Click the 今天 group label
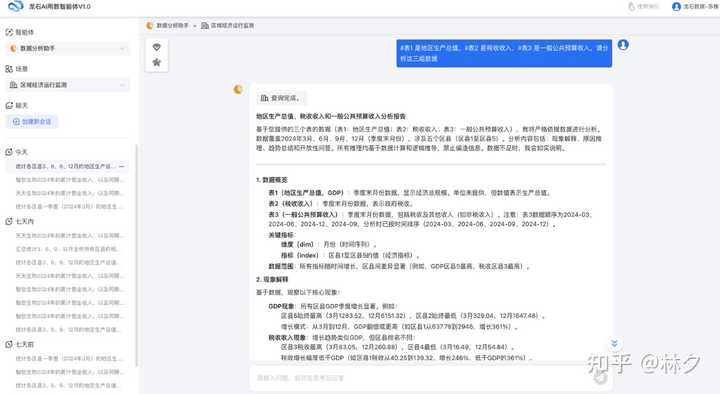The height and width of the screenshot is (394, 720). (x=22, y=152)
